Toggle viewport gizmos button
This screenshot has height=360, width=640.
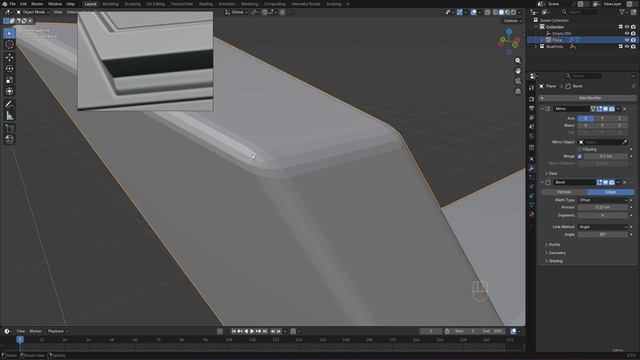pyautogui.click(x=460, y=12)
